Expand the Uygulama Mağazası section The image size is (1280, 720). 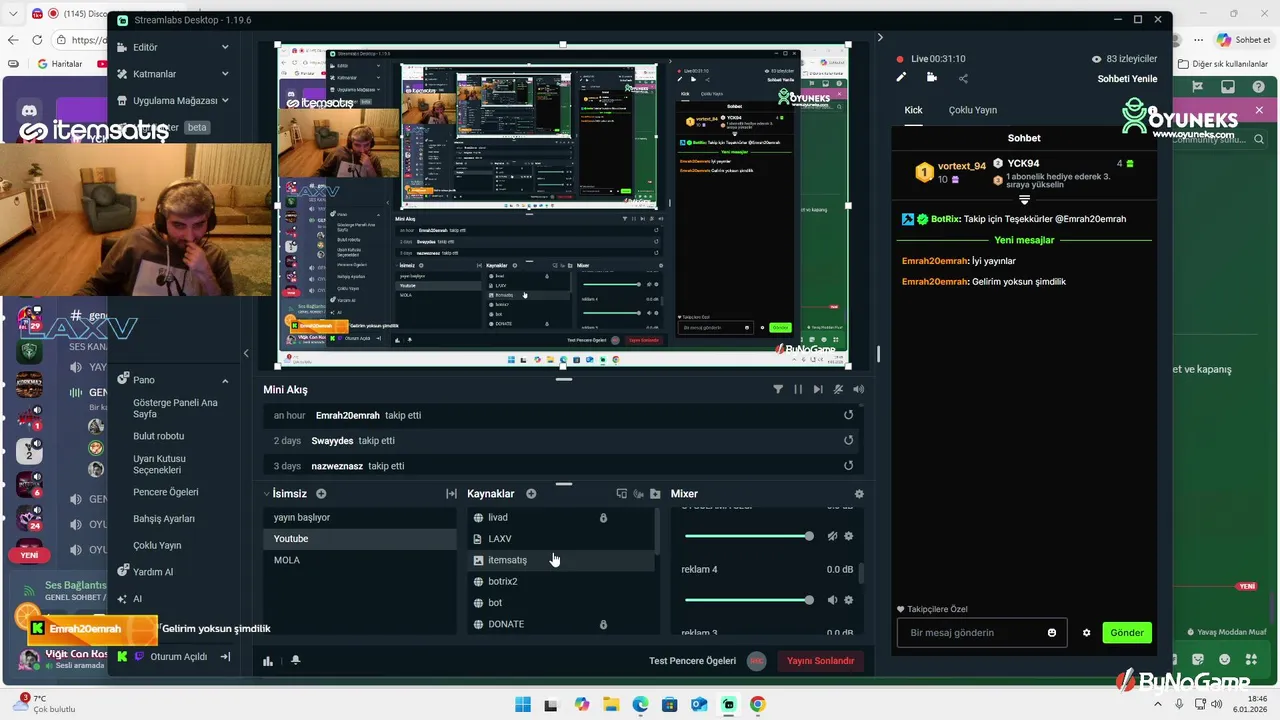click(x=173, y=101)
